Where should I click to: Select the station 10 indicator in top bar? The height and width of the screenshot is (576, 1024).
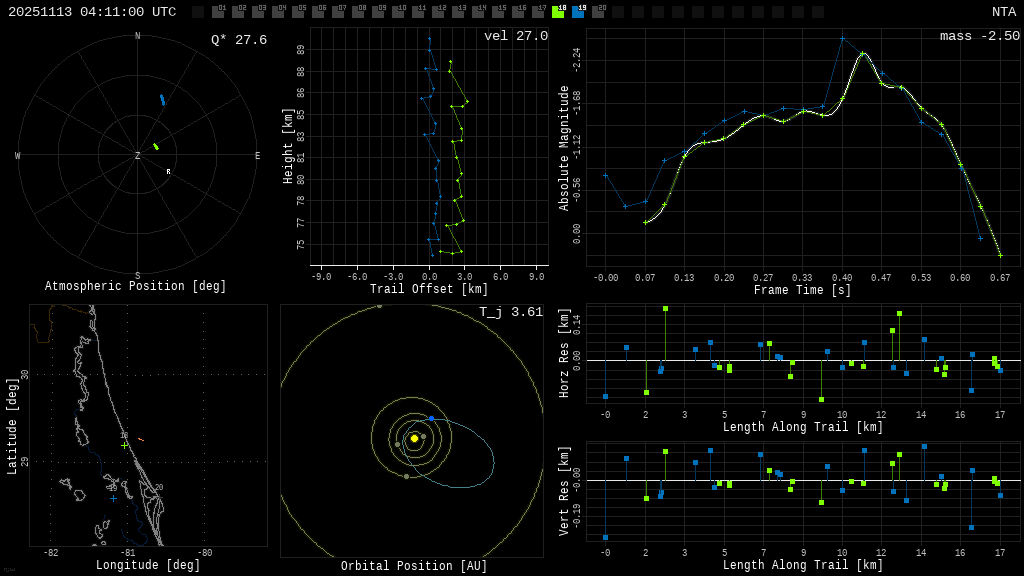tap(398, 12)
